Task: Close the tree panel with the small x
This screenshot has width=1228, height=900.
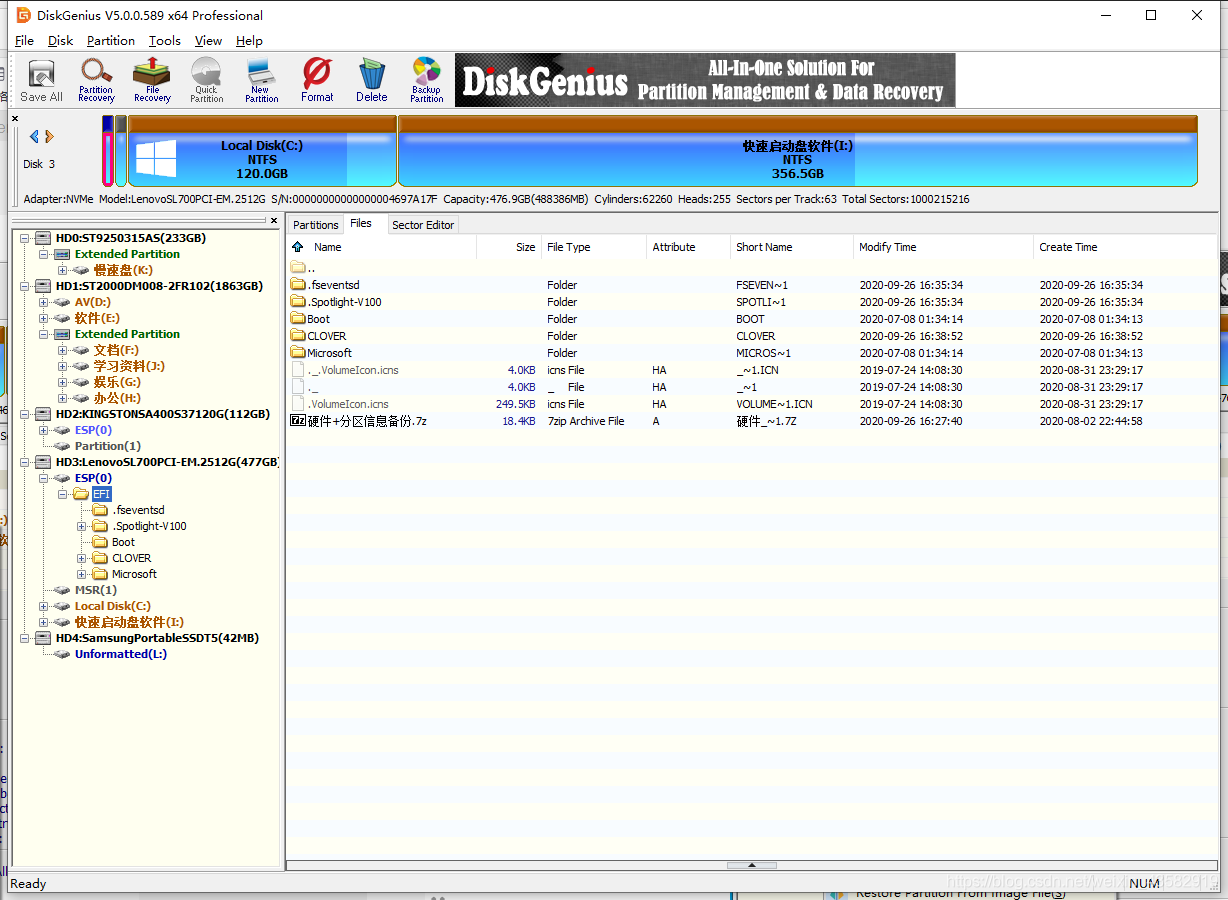Action: pos(274,220)
